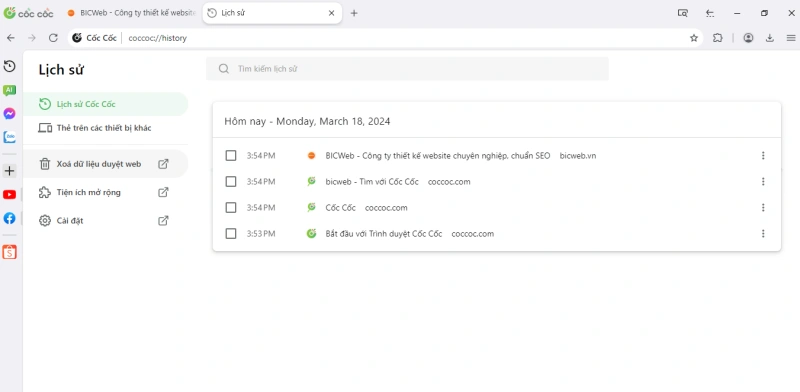Image resolution: width=800 pixels, height=392 pixels.
Task: Open the extensions puzzle icon
Action: click(x=718, y=38)
